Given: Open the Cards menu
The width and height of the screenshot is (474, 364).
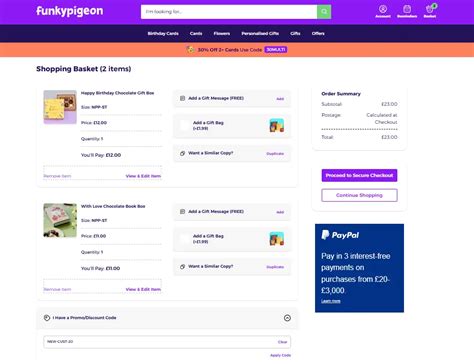Looking at the screenshot, I should [x=196, y=33].
